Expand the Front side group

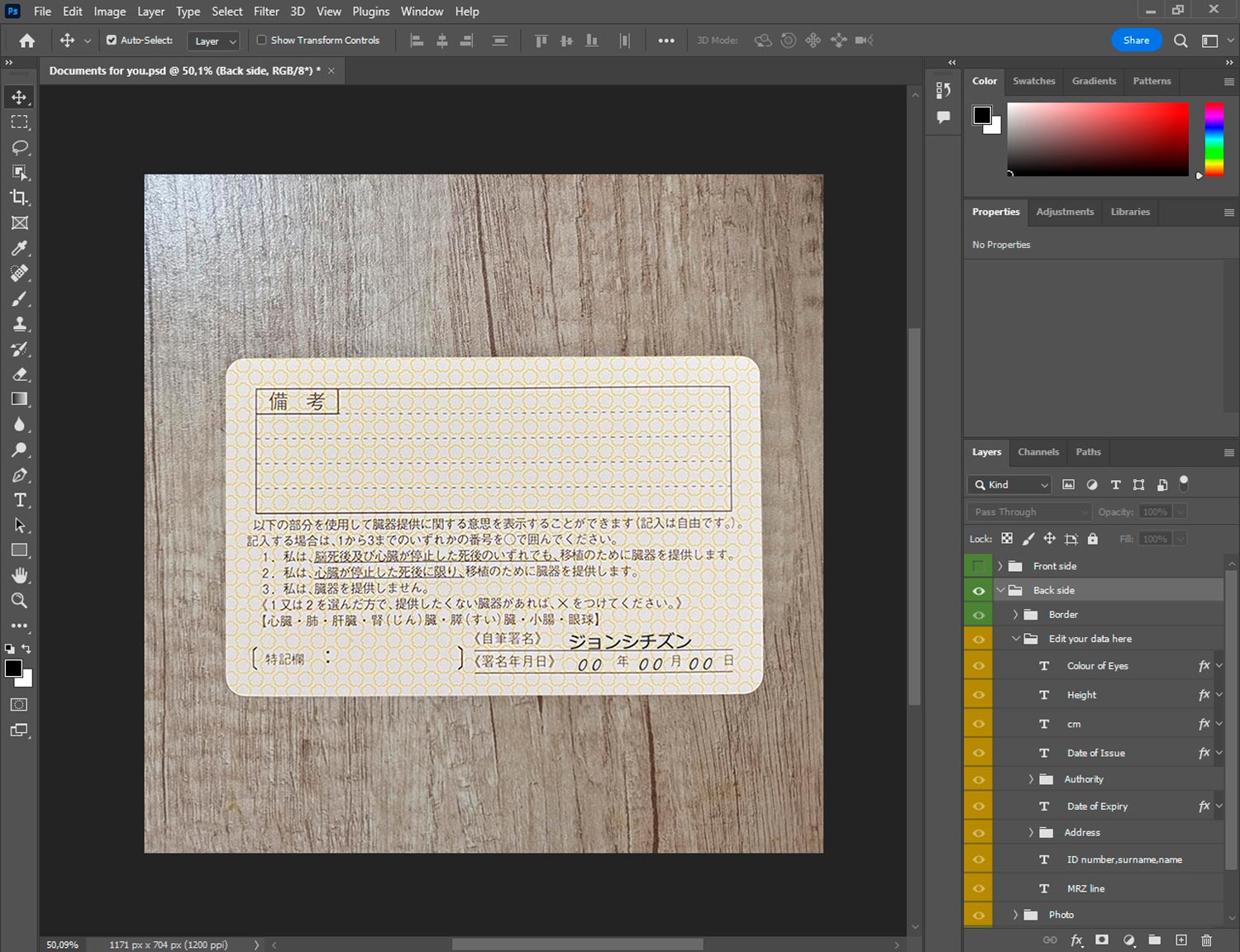(999, 566)
